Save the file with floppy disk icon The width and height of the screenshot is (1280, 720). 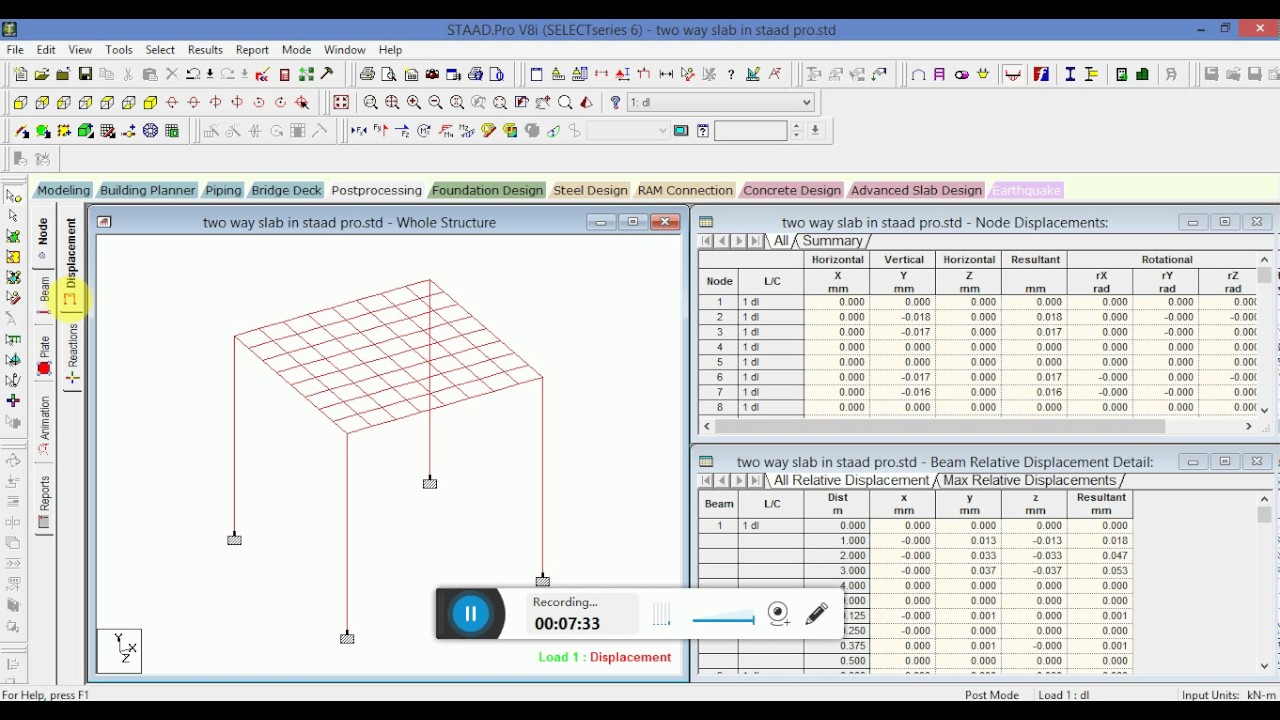pos(85,74)
